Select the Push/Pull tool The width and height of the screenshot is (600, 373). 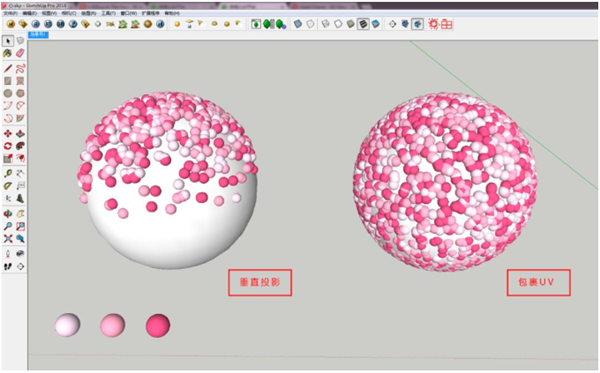[20, 134]
